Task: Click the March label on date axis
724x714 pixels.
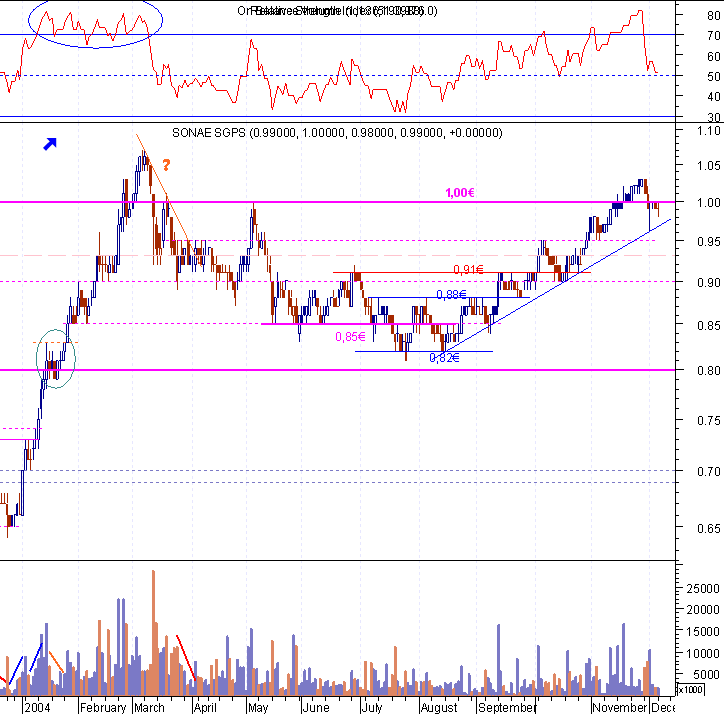Action: 149,708
